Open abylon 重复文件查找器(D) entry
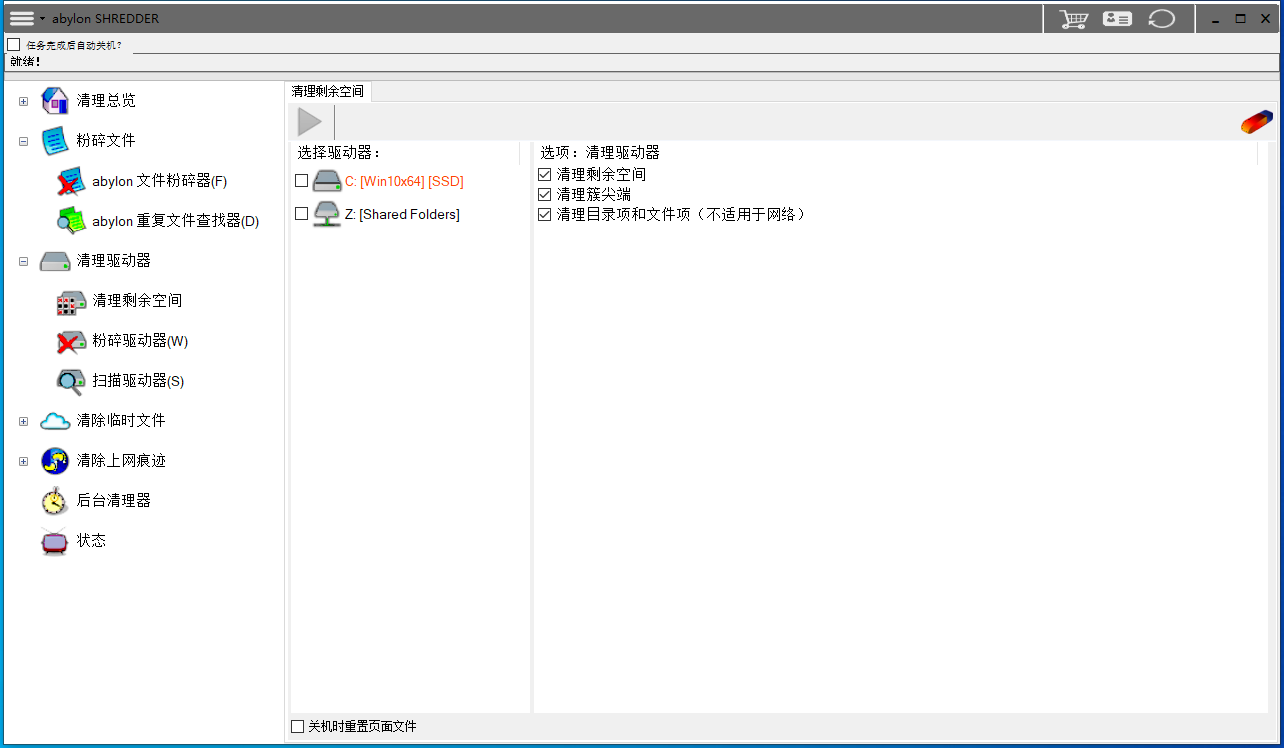 point(176,221)
